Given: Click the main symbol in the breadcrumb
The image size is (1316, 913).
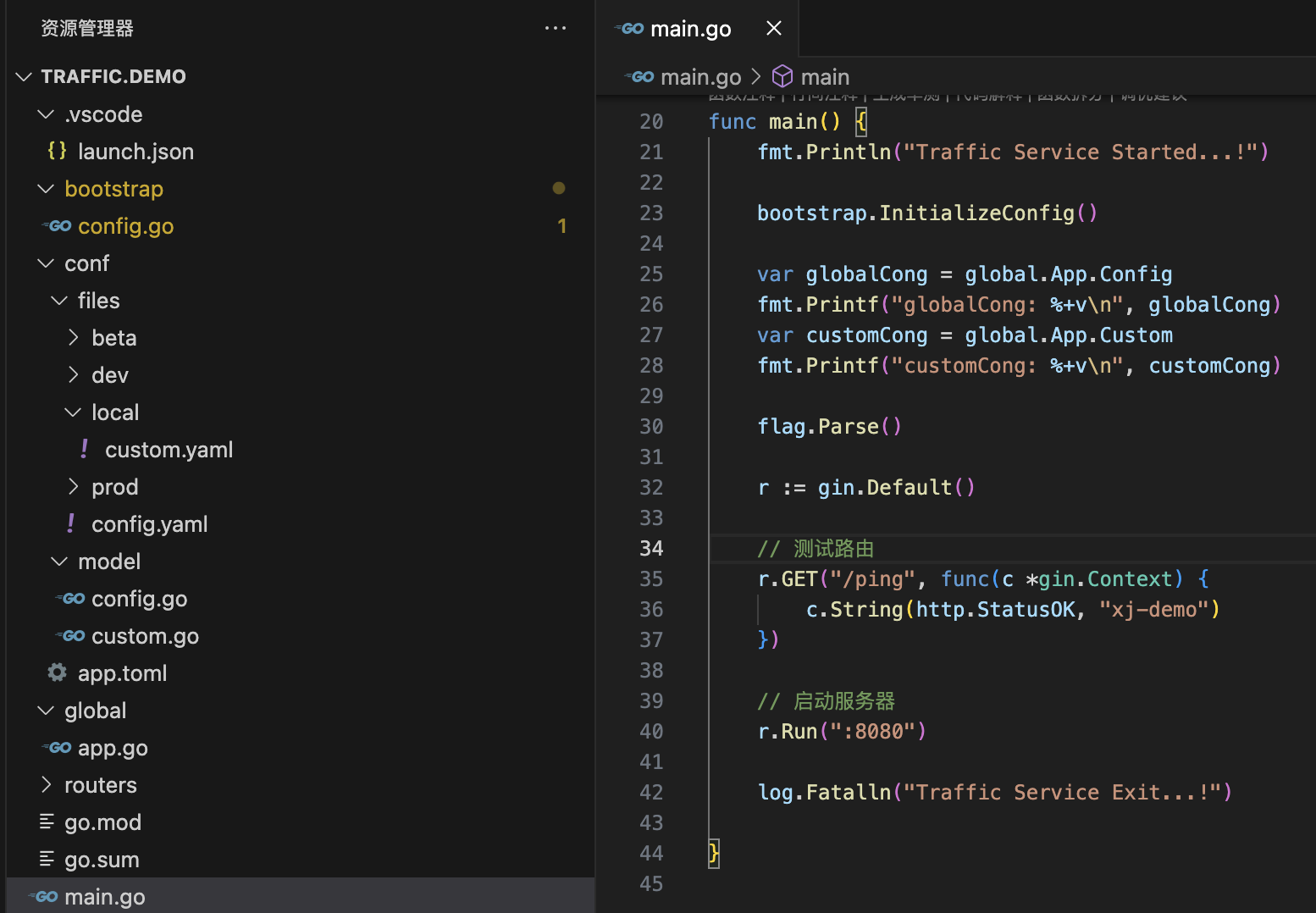Looking at the screenshot, I should (x=825, y=77).
